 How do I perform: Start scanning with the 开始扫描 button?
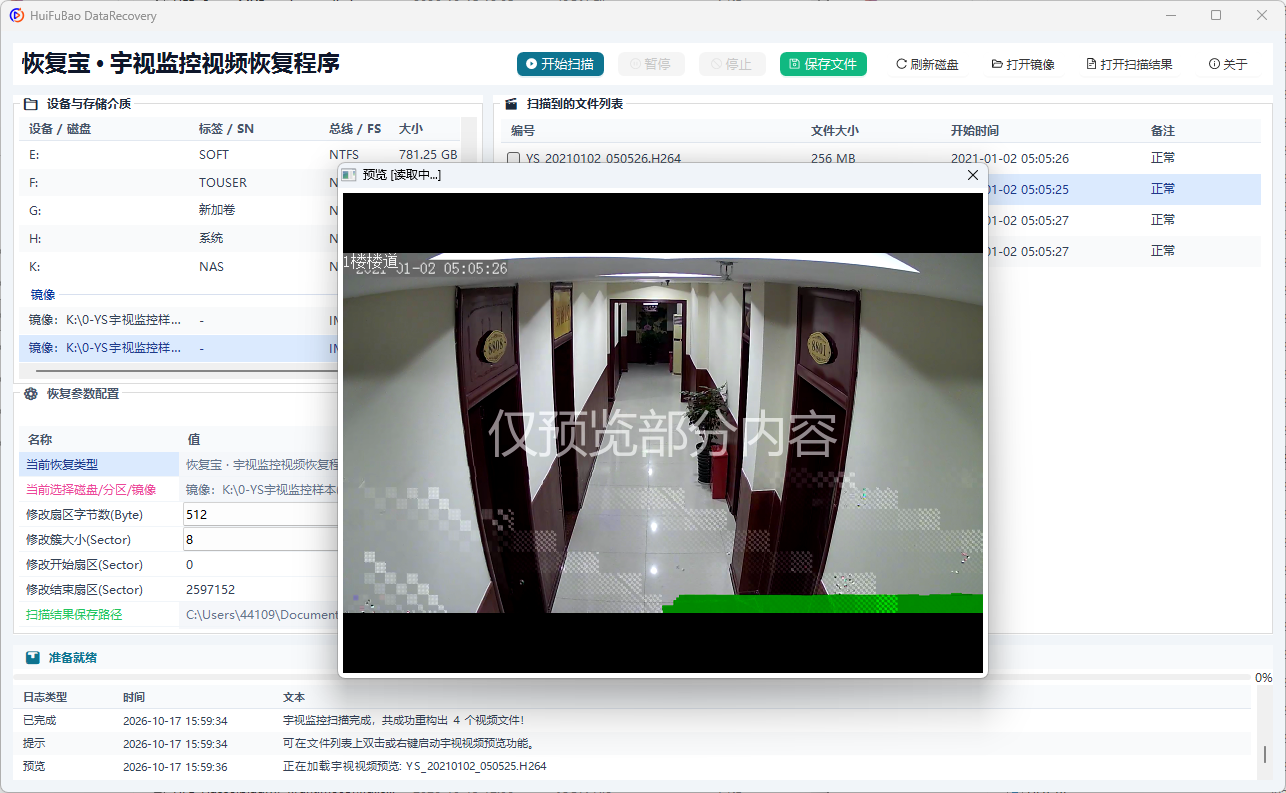coord(560,64)
